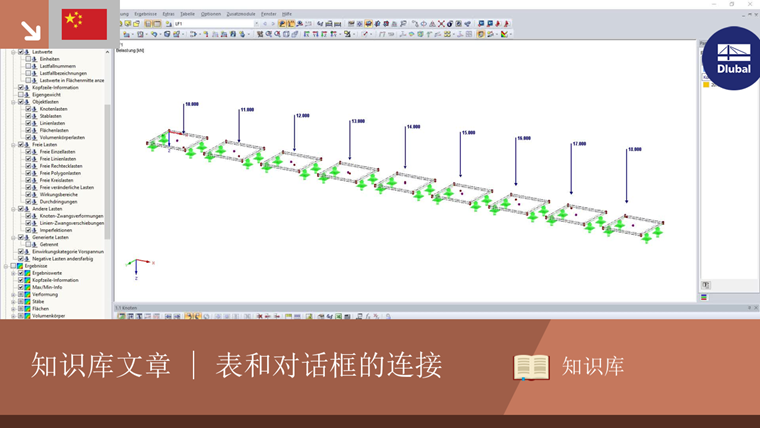Viewport: 760px width, 428px height.
Task: Click the Dlubal logo badge
Action: pos(732,58)
